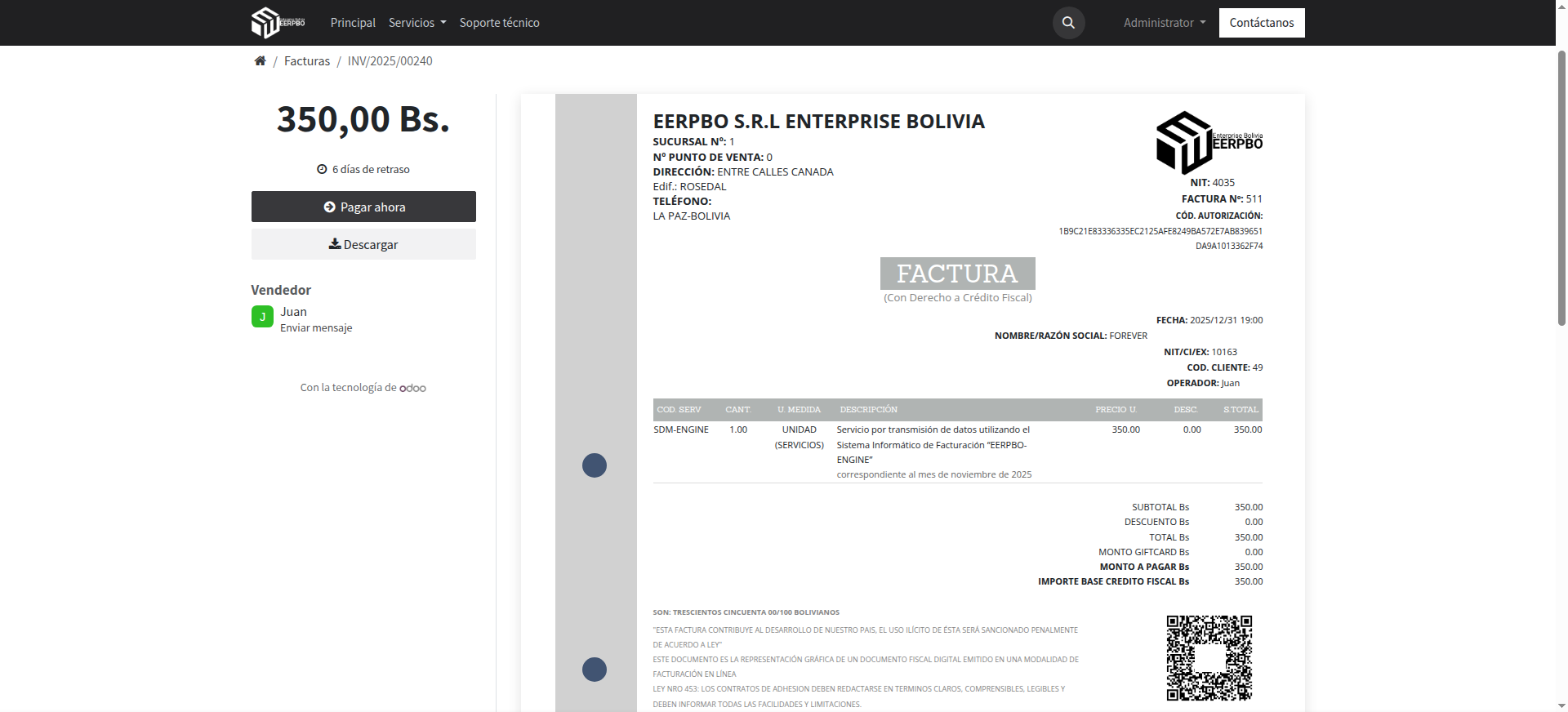This screenshot has width=1568, height=712.
Task: Click the EERPBO logo in navbar
Action: click(278, 23)
